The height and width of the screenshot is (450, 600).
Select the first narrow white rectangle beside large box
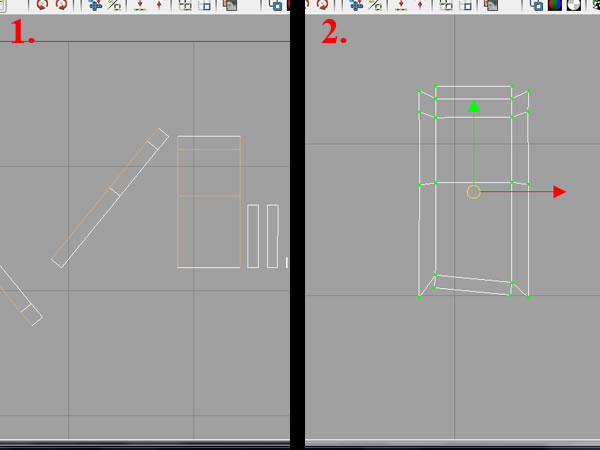point(253,236)
